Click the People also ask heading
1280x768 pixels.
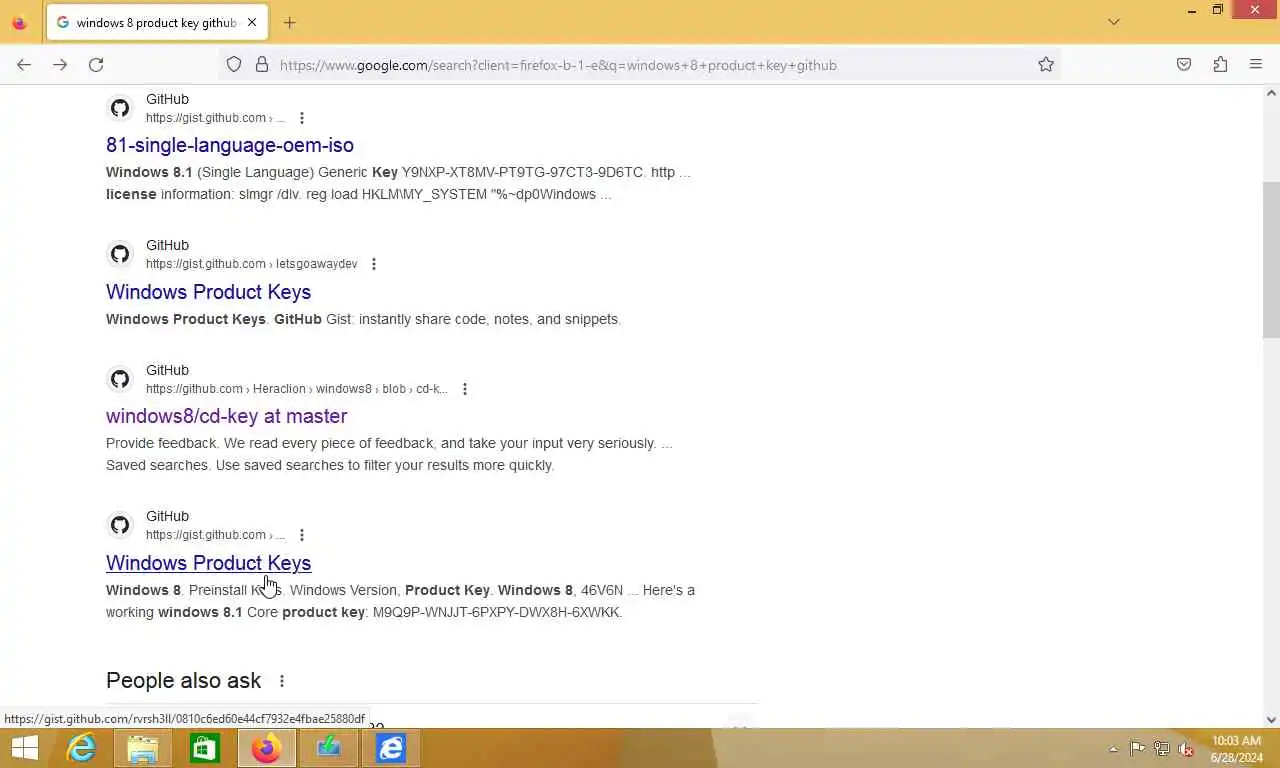click(x=183, y=680)
